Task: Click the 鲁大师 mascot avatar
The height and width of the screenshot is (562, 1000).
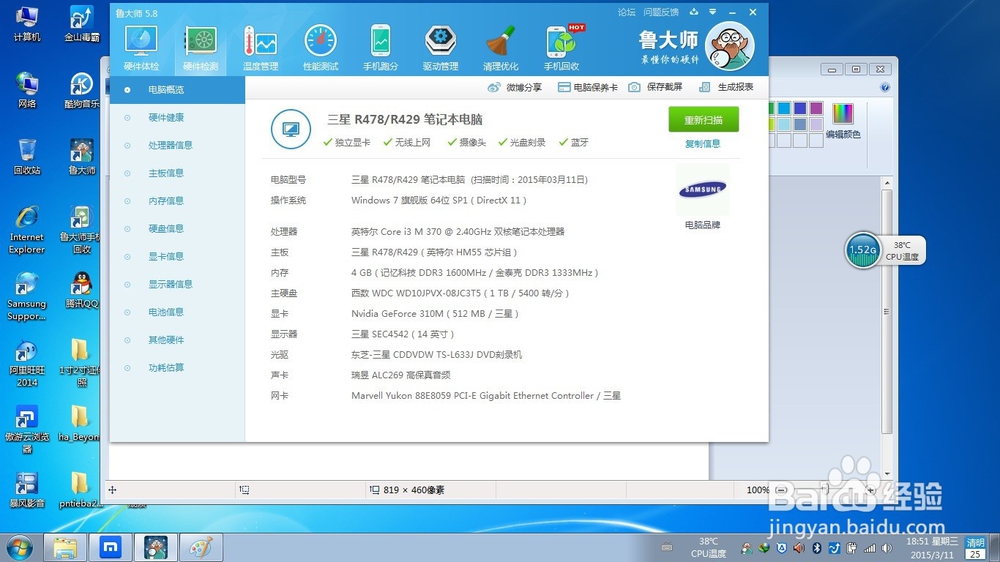Action: tap(730, 46)
